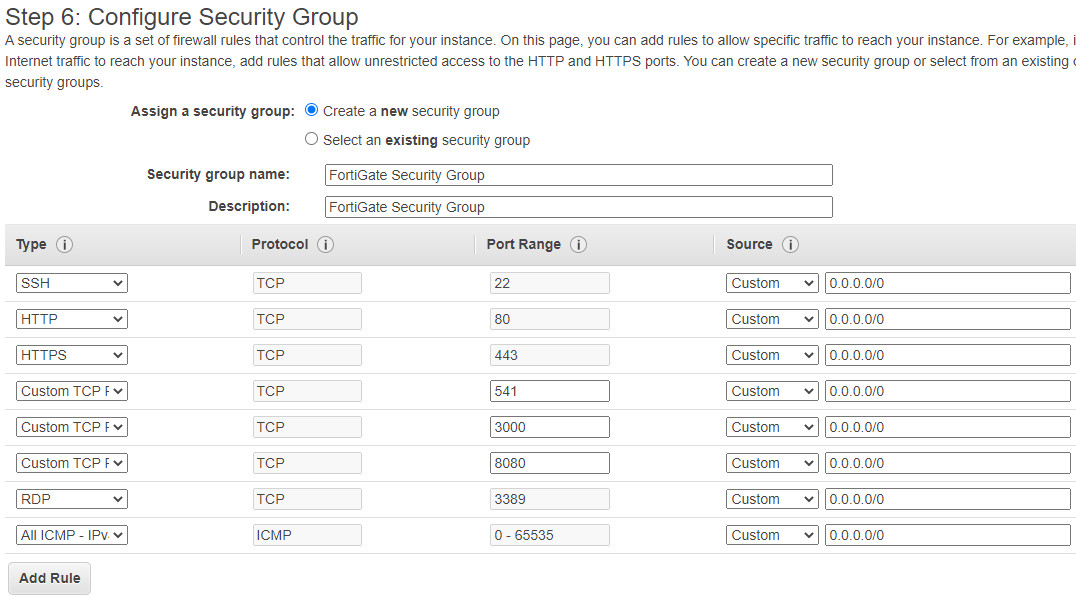
Task: Click the source CIDR field in HTTP row
Action: [x=948, y=319]
